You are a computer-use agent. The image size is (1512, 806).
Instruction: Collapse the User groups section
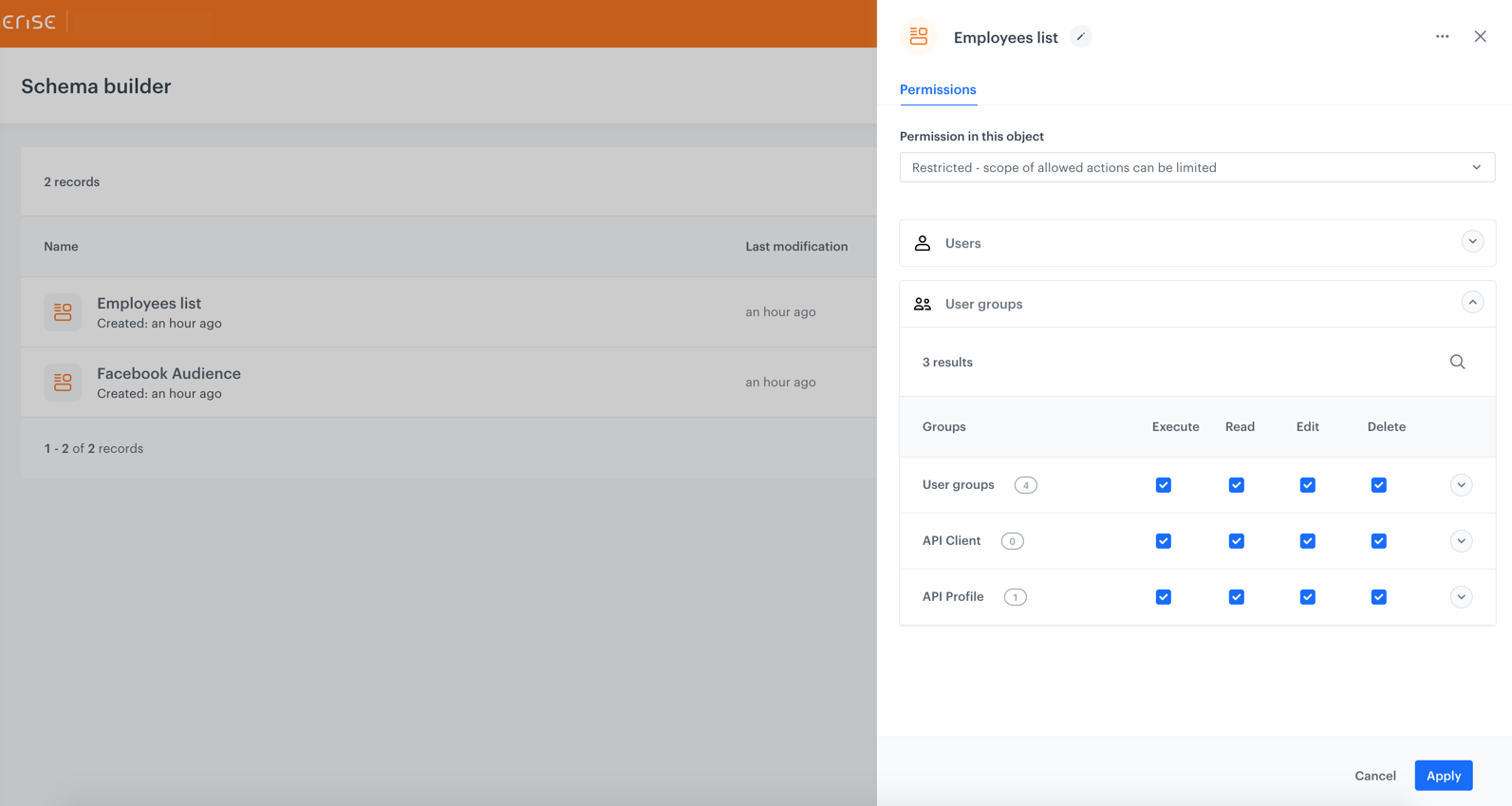(1472, 302)
